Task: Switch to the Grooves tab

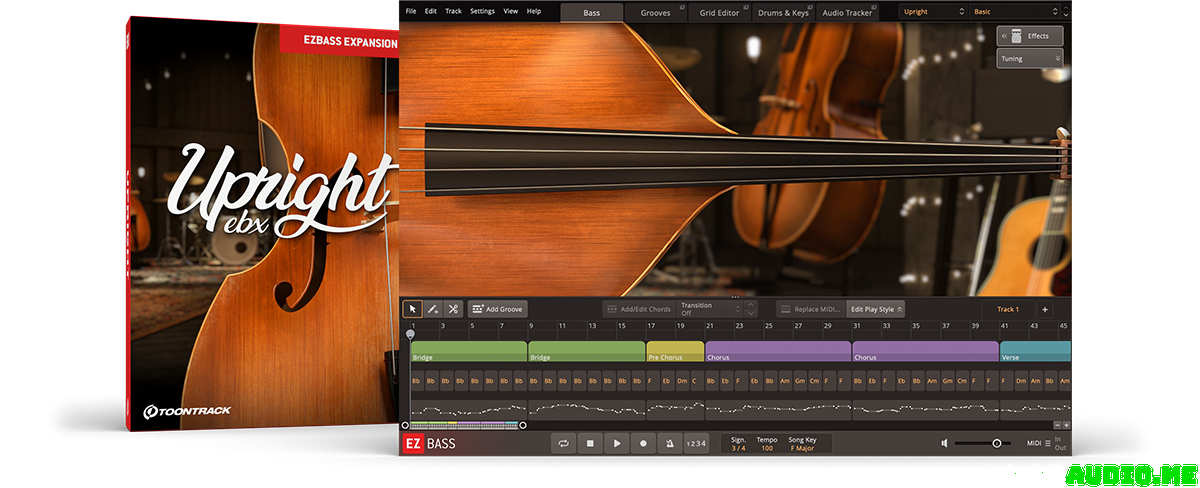Action: pos(655,12)
